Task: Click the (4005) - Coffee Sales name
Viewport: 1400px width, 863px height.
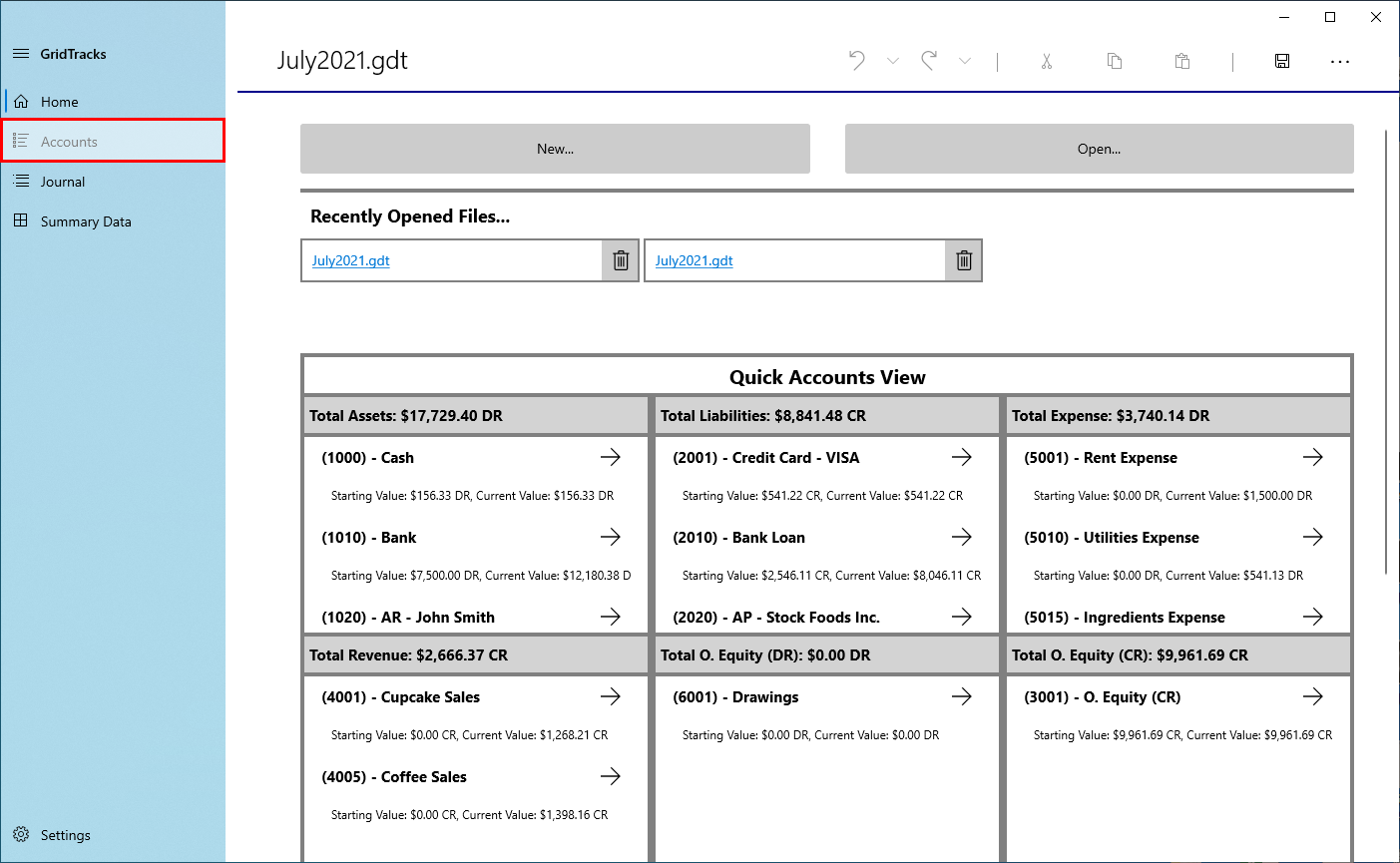Action: 394,777
